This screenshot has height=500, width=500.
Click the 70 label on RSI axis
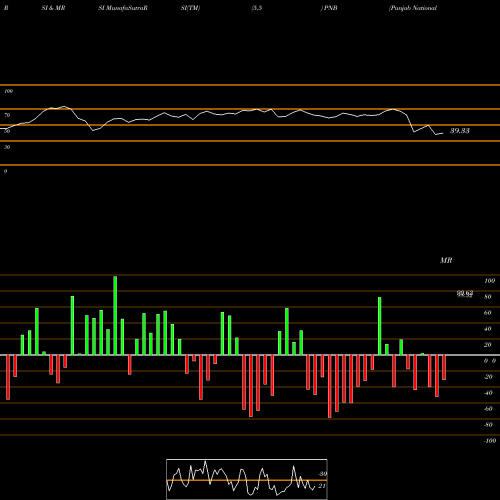(x=7, y=115)
